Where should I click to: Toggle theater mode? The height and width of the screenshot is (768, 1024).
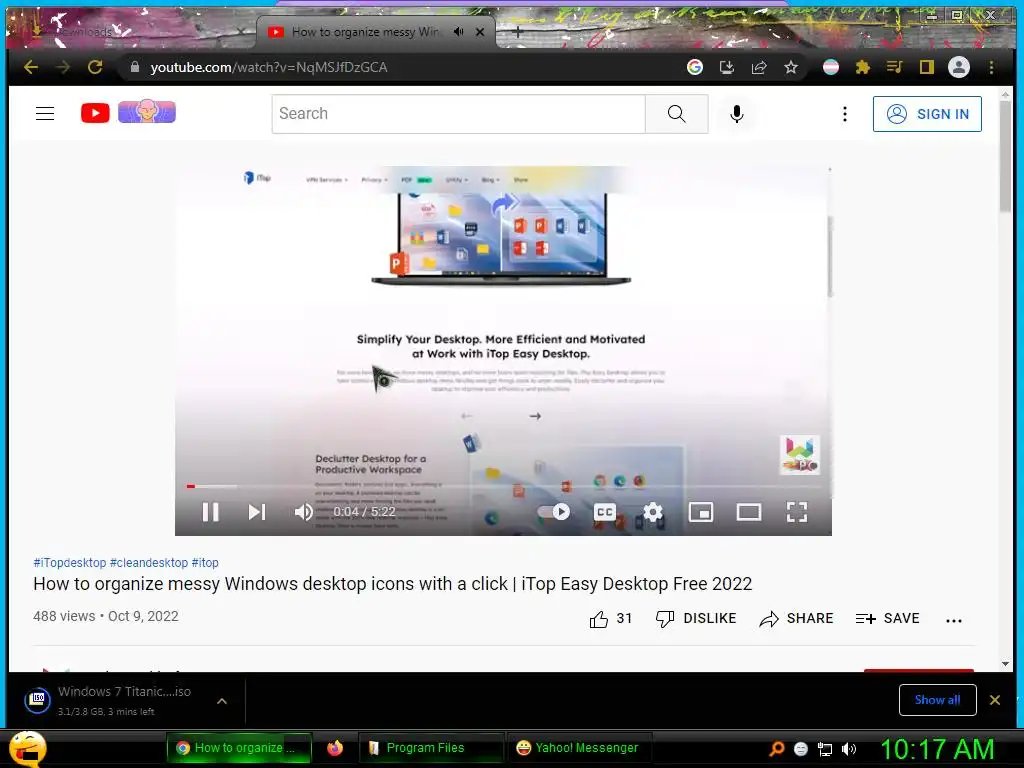(749, 512)
